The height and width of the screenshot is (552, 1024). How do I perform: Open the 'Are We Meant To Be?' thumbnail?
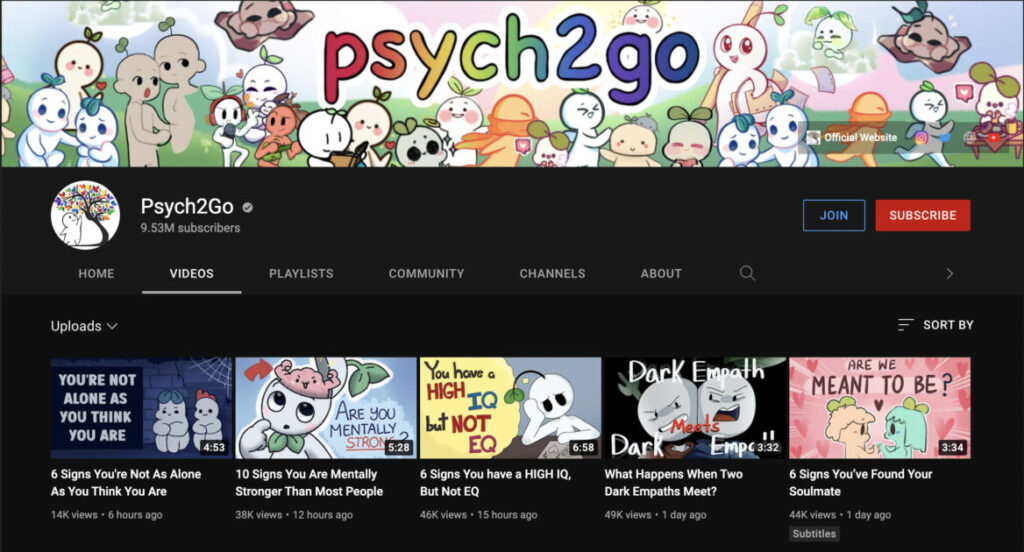pos(880,408)
